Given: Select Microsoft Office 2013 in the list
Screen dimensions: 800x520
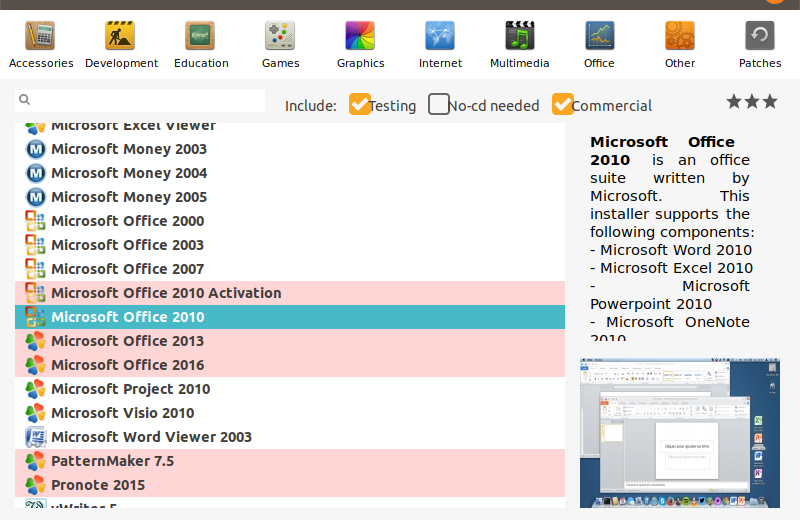Looking at the screenshot, I should click(127, 341).
